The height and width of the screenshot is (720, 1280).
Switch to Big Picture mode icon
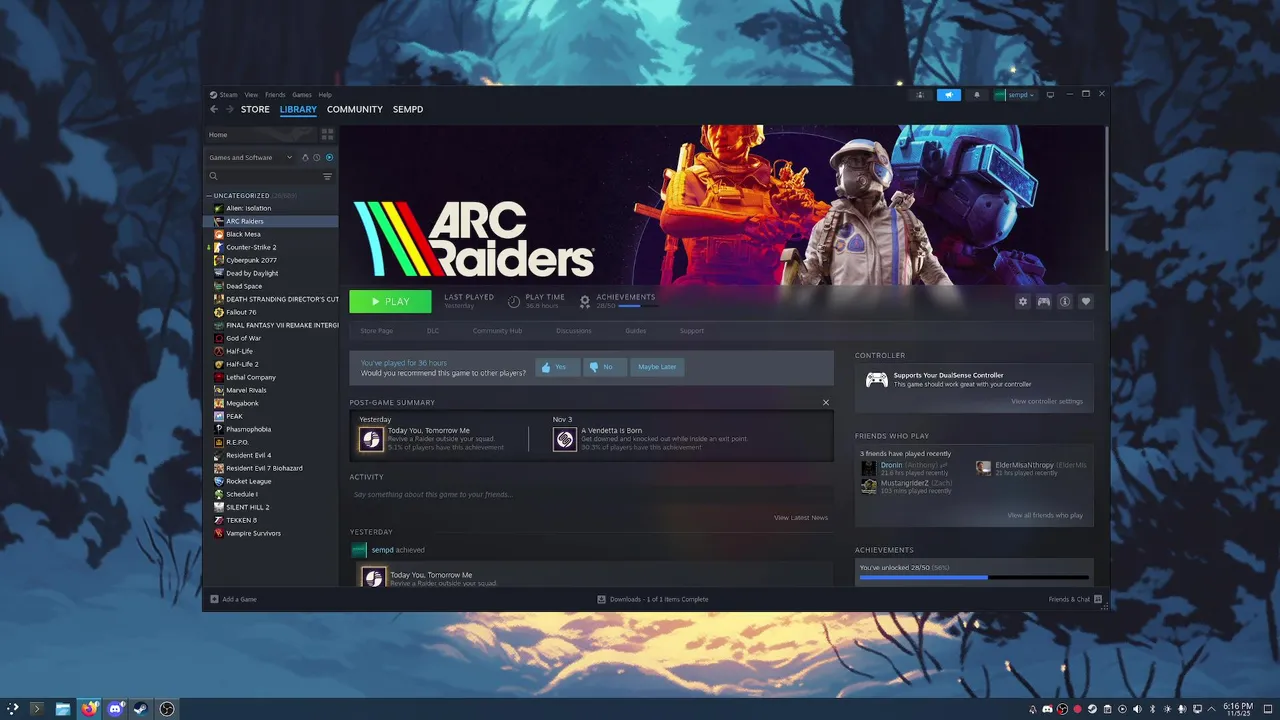(1050, 95)
